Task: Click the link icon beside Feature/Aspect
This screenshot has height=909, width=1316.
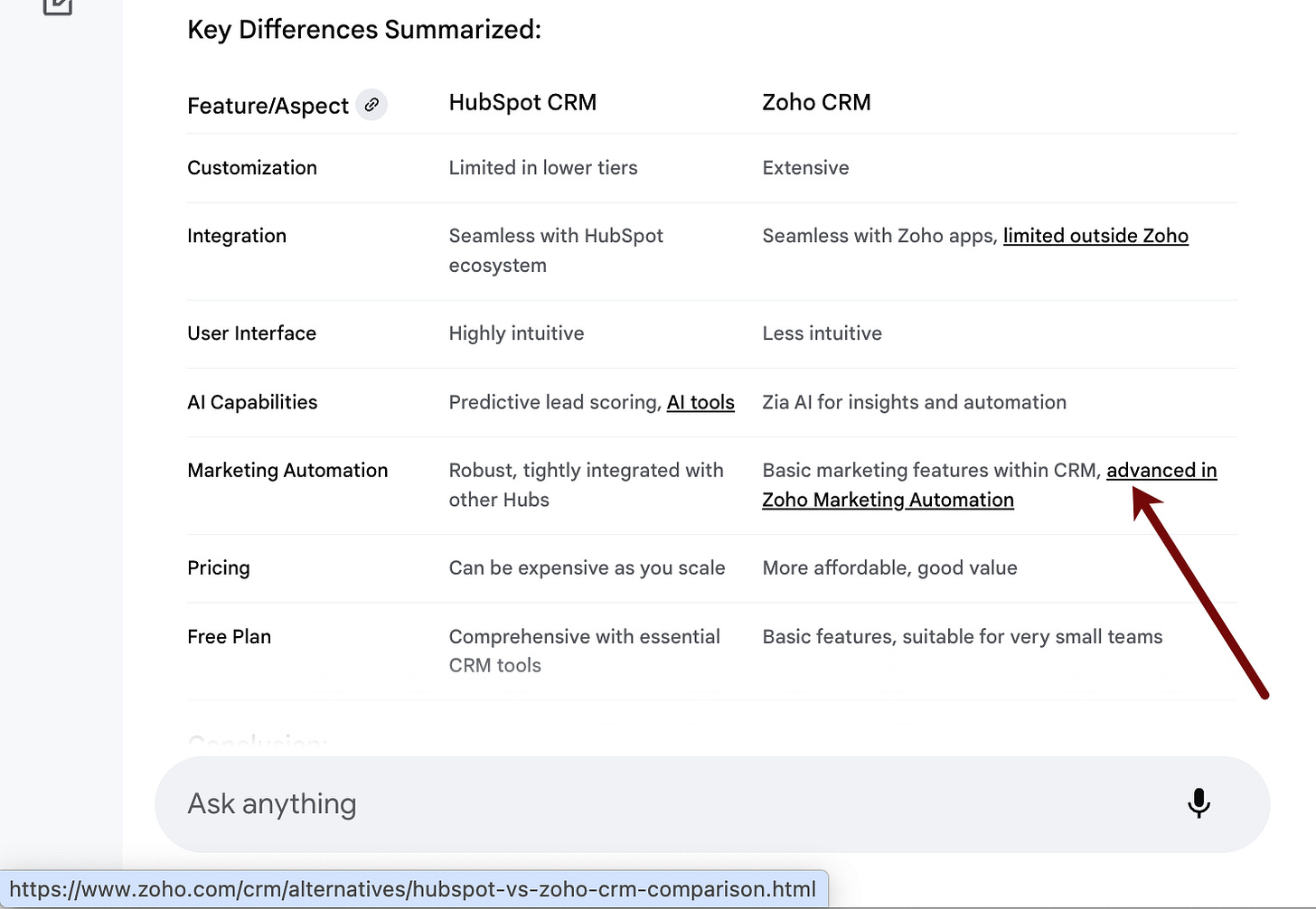Action: pyautogui.click(x=371, y=105)
